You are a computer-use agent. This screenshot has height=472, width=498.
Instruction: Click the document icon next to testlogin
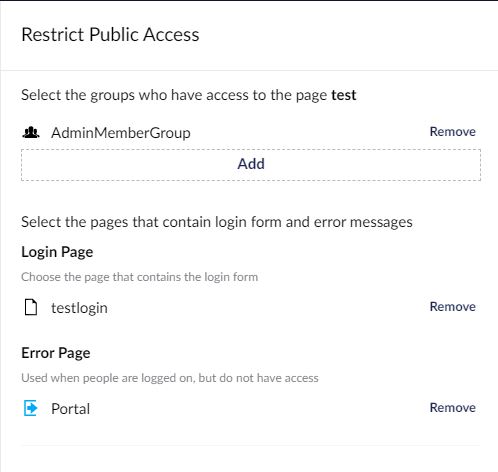31,307
